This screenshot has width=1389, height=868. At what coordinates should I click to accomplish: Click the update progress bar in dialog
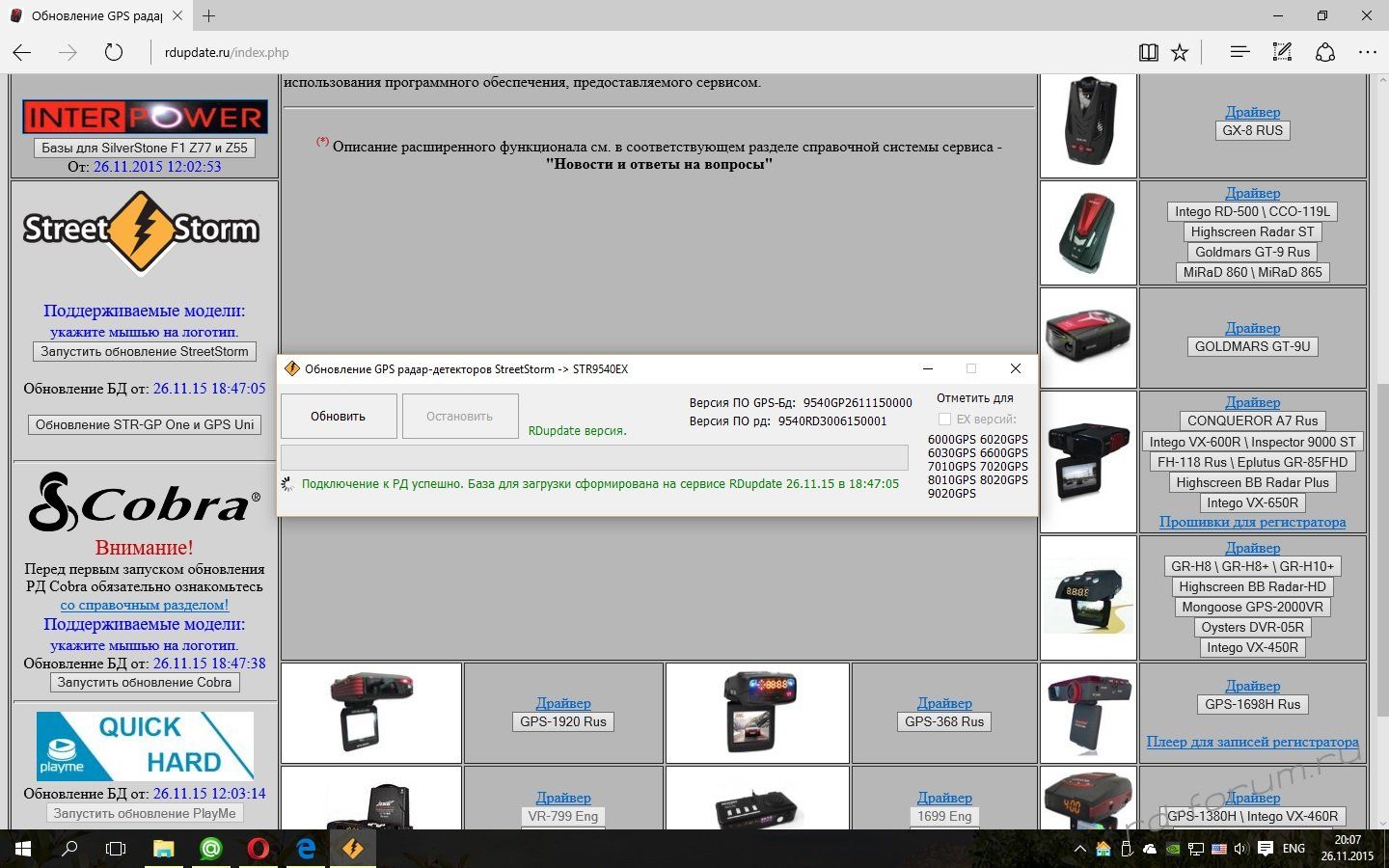pos(594,457)
